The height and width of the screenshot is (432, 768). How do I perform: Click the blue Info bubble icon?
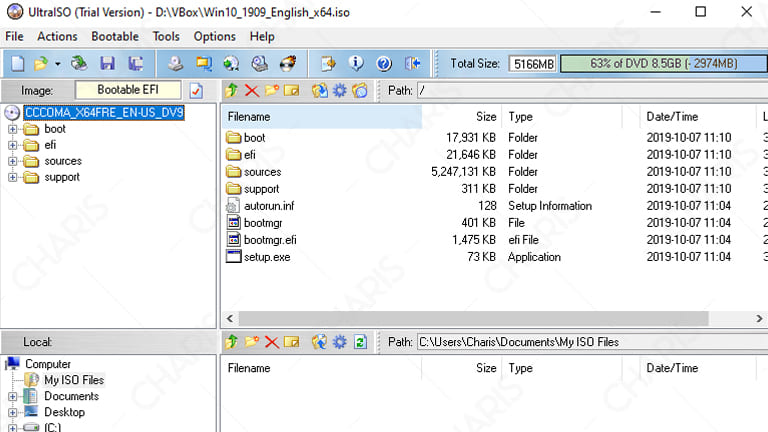click(356, 63)
